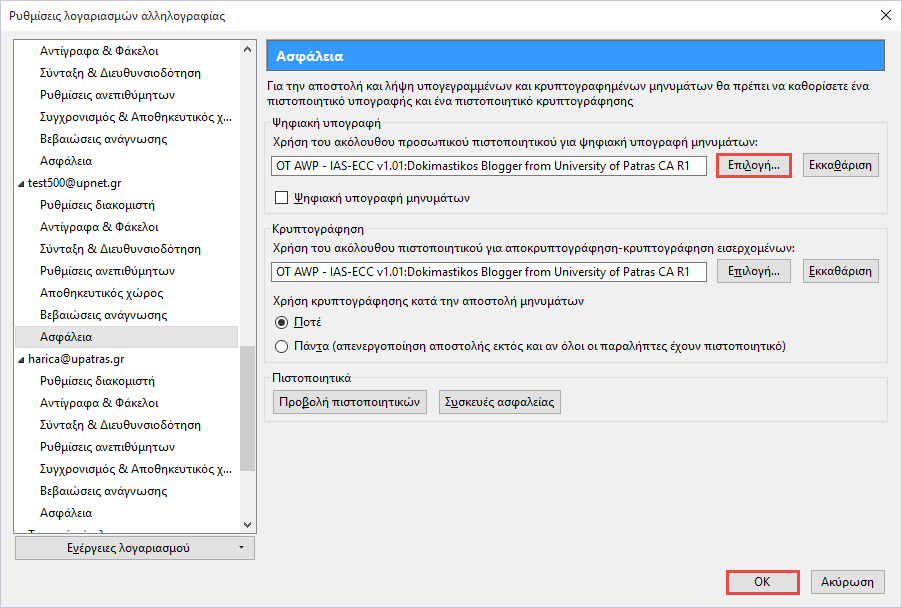Click the account tree scrollbar thumb
The height and width of the screenshot is (608, 902).
(x=247, y=408)
